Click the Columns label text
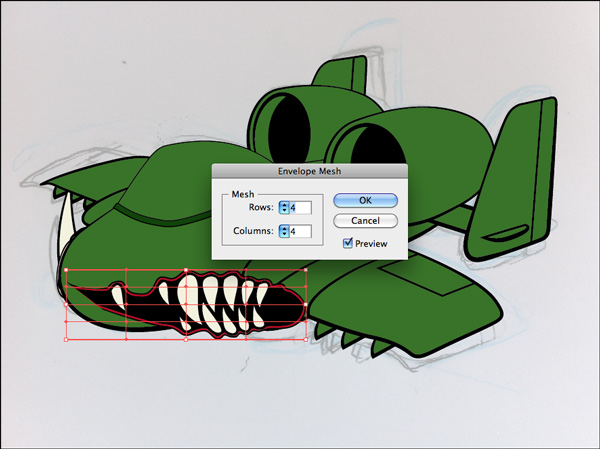Viewport: 600px width, 449px height. click(x=254, y=231)
